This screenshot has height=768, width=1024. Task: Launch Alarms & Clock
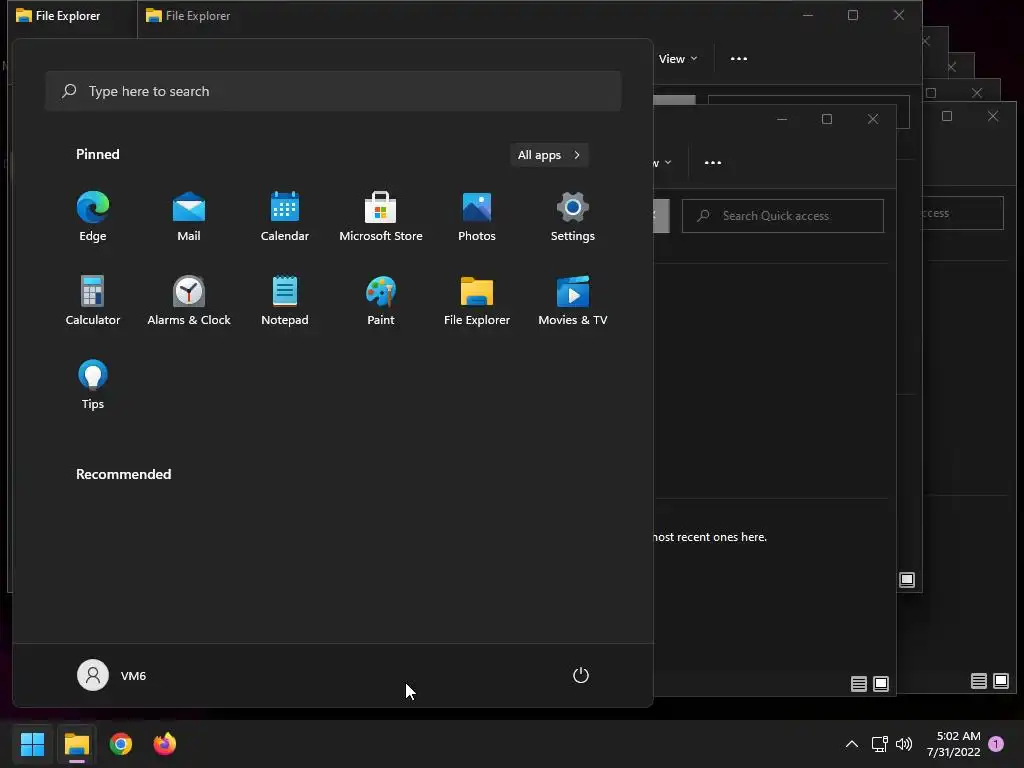(x=189, y=300)
